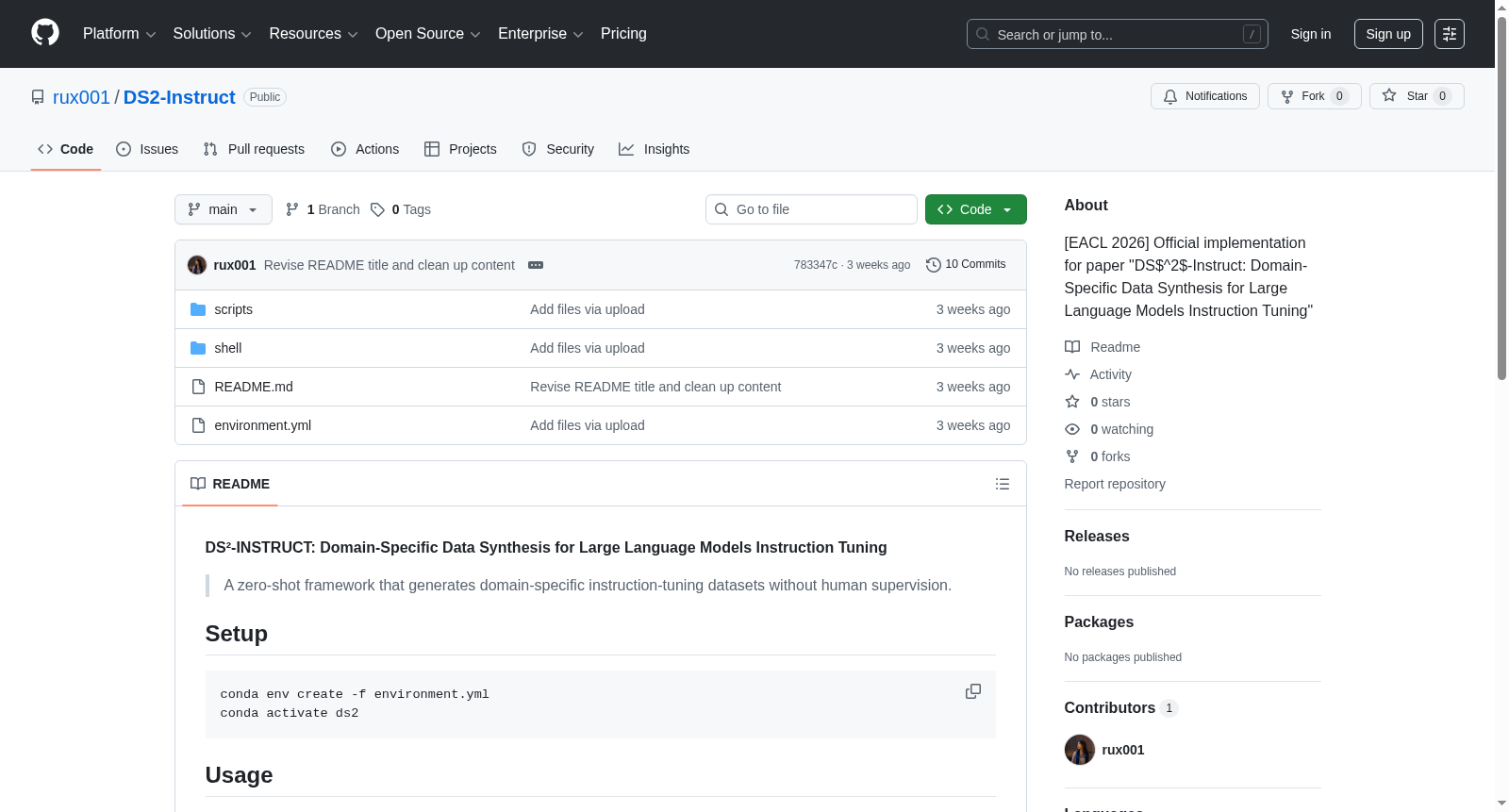
Task: Click the book icon next to Readme
Action: click(1072, 347)
